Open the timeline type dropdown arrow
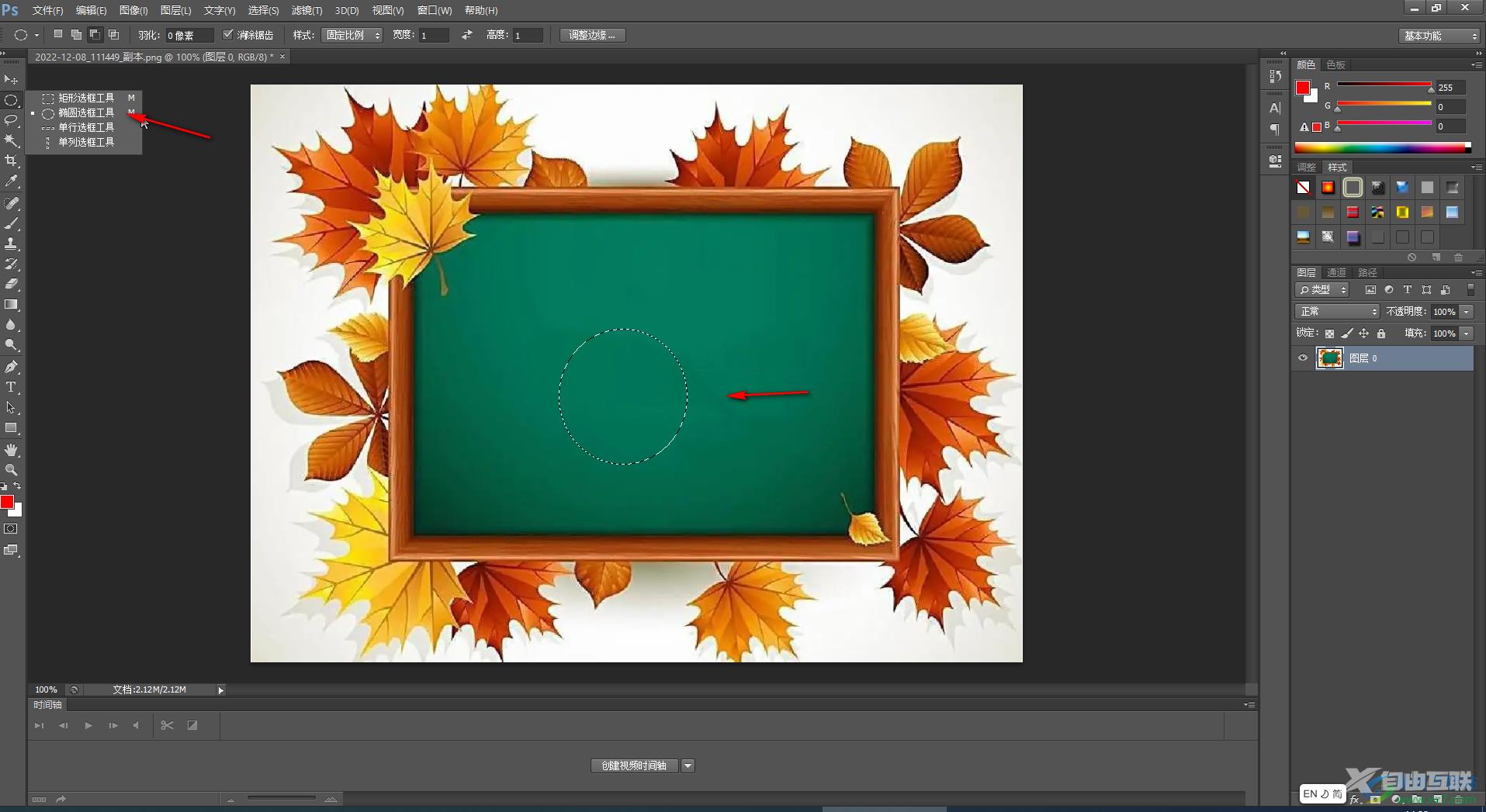The image size is (1486, 812). pos(688,766)
